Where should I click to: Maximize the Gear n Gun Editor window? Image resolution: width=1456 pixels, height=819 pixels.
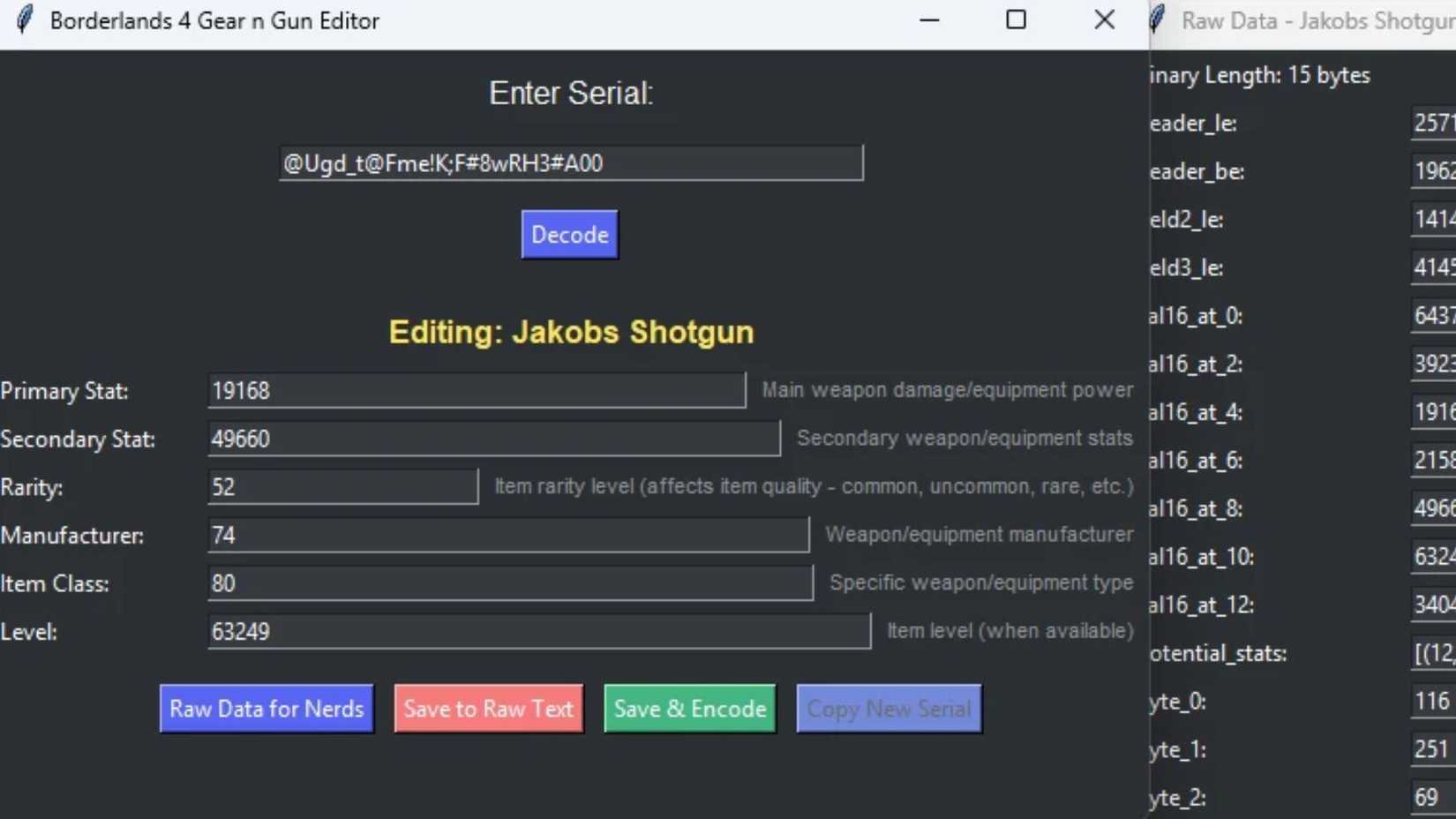1016,19
